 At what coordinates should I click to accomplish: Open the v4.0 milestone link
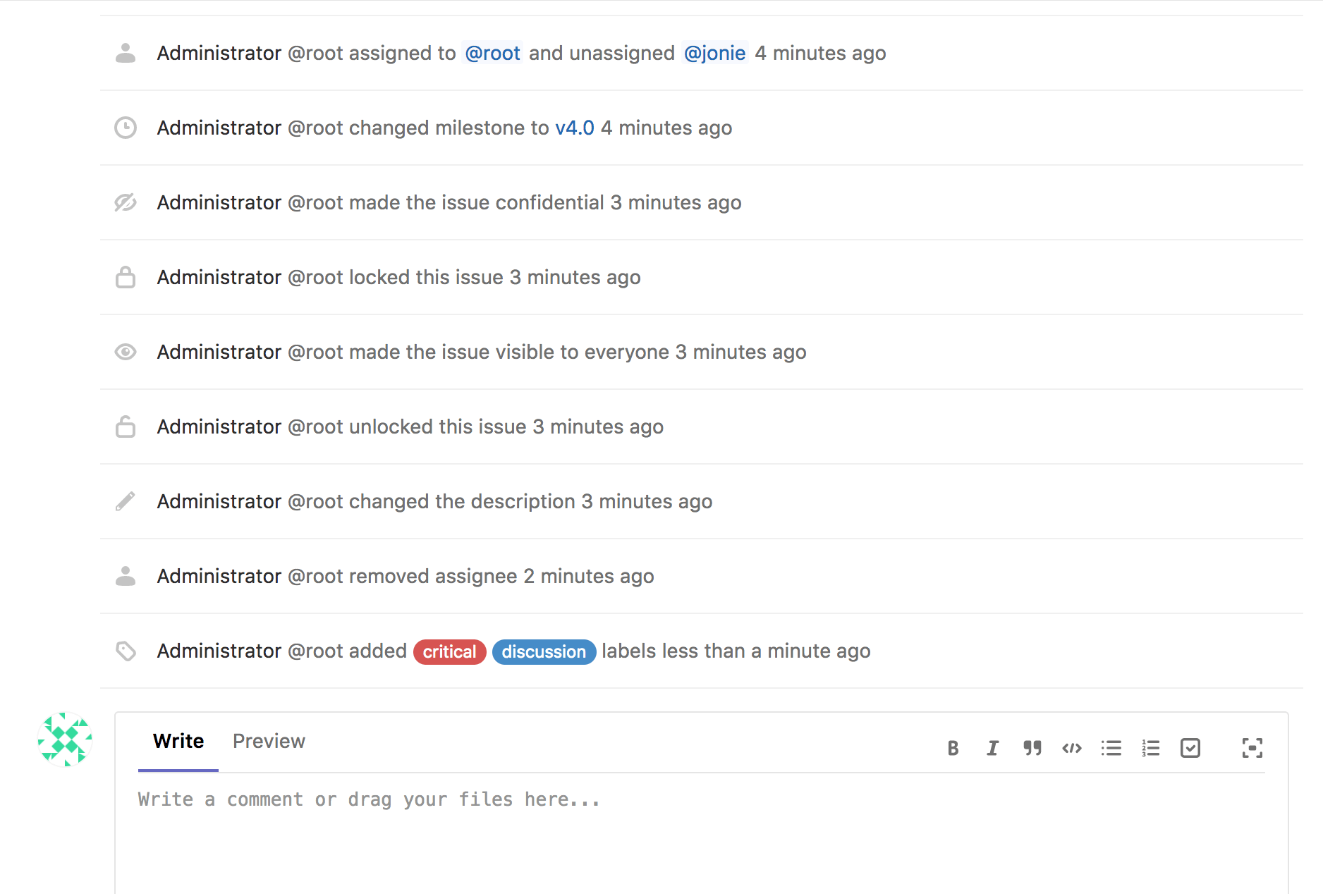point(574,128)
